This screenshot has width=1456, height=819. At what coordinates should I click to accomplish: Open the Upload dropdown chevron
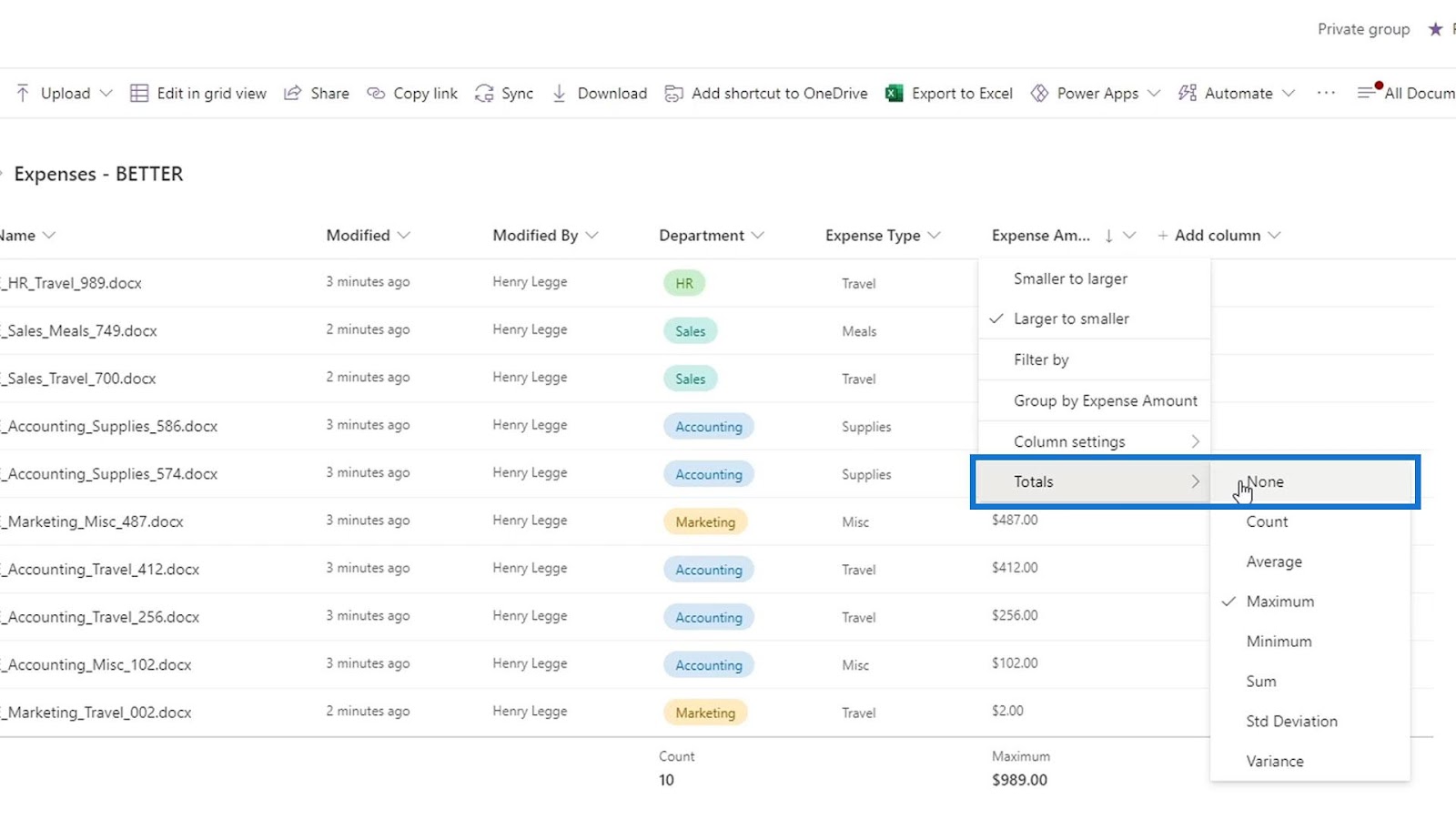[106, 93]
